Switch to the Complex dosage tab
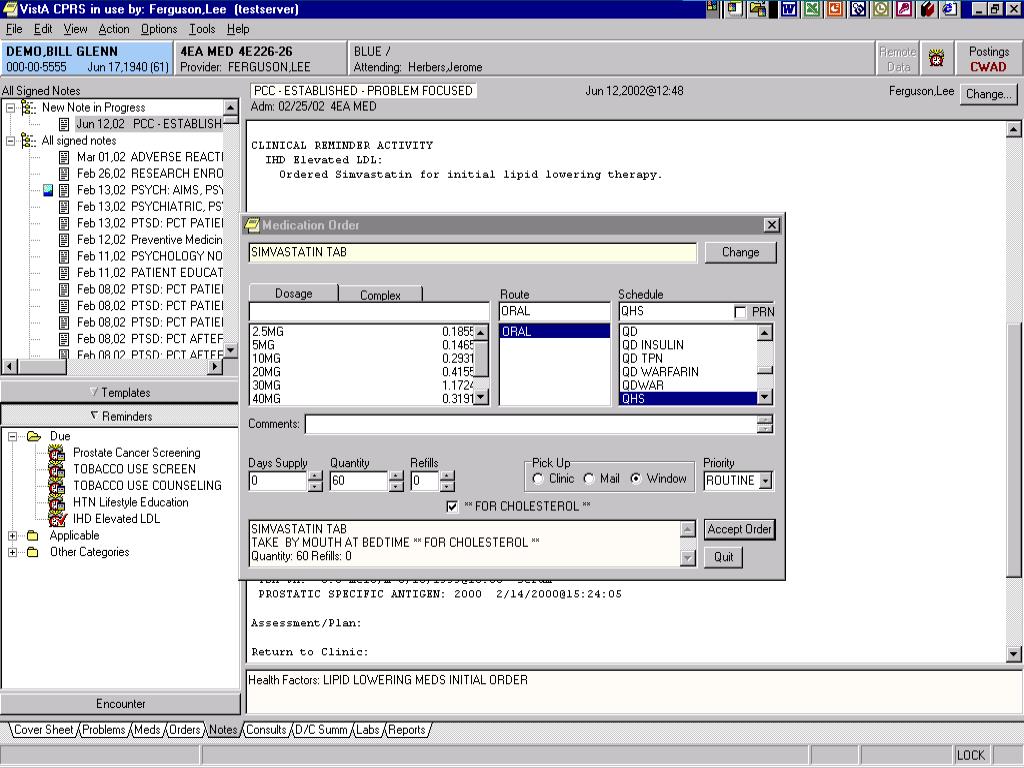This screenshot has height=768, width=1024. (380, 295)
